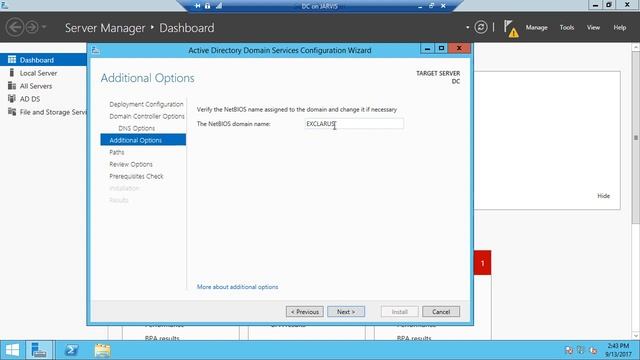Click the Windows Start button

[12, 350]
